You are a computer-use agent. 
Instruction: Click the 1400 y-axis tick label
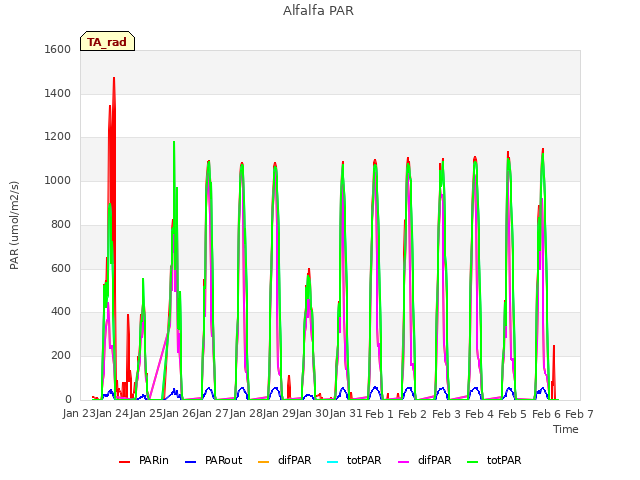click(x=58, y=93)
